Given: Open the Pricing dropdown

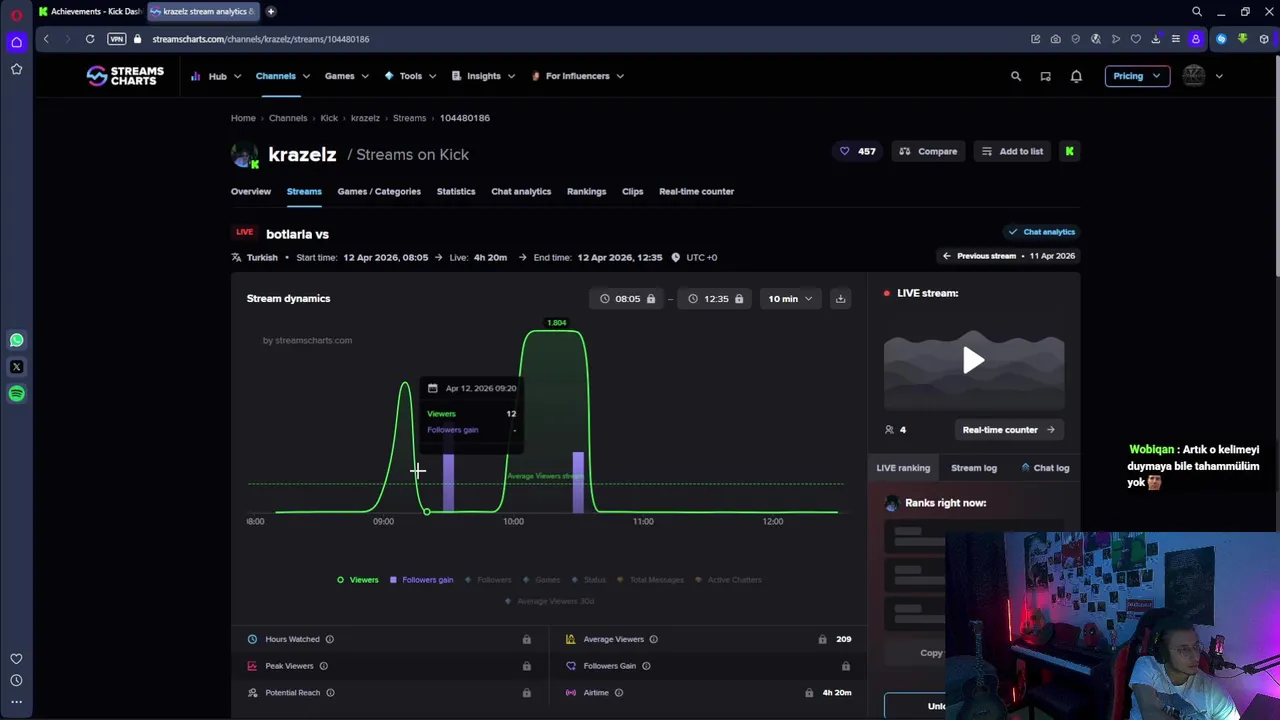Looking at the screenshot, I should (x=1137, y=76).
